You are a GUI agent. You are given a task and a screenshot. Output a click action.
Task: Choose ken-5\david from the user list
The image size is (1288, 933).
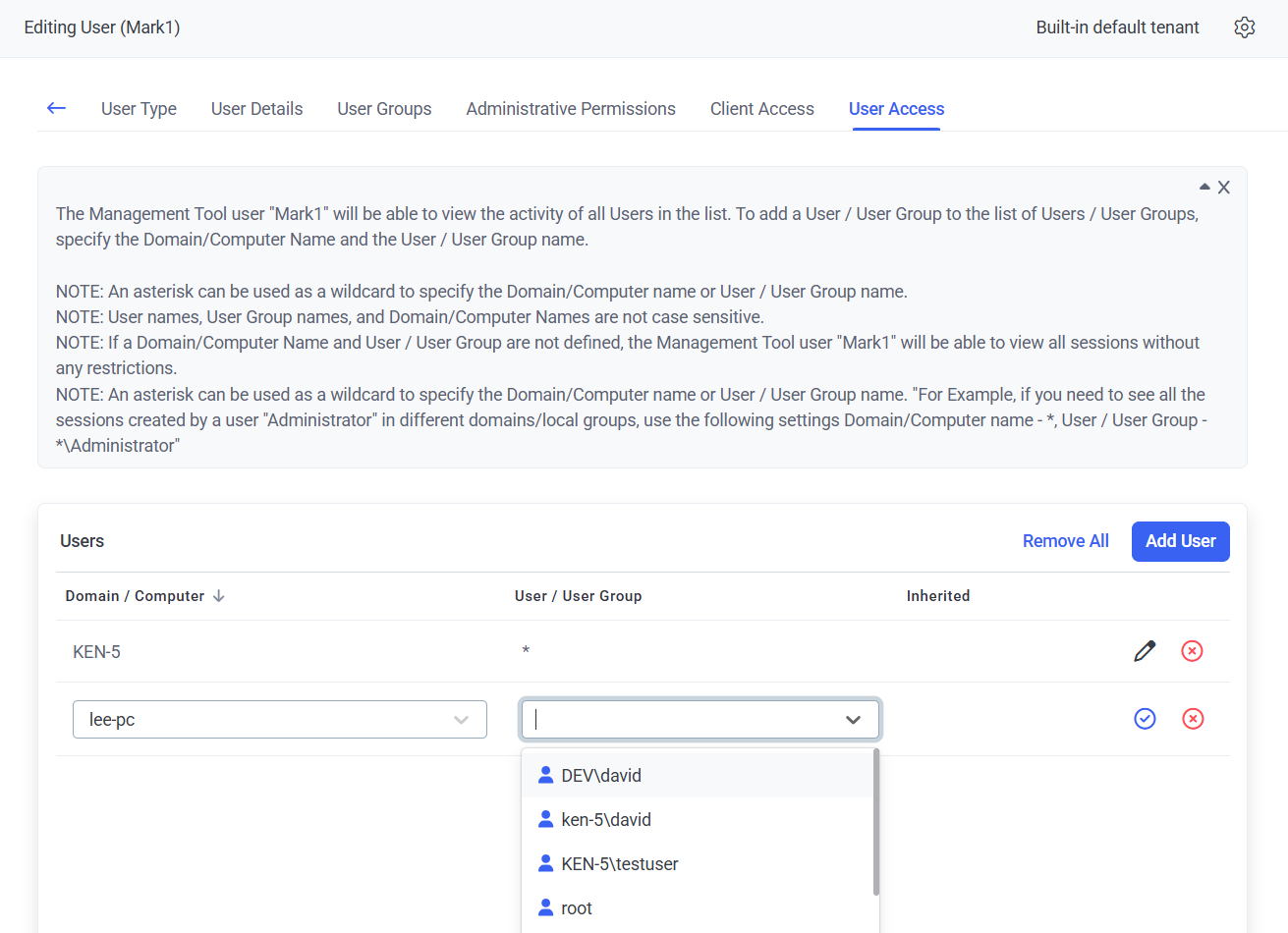pos(606,820)
